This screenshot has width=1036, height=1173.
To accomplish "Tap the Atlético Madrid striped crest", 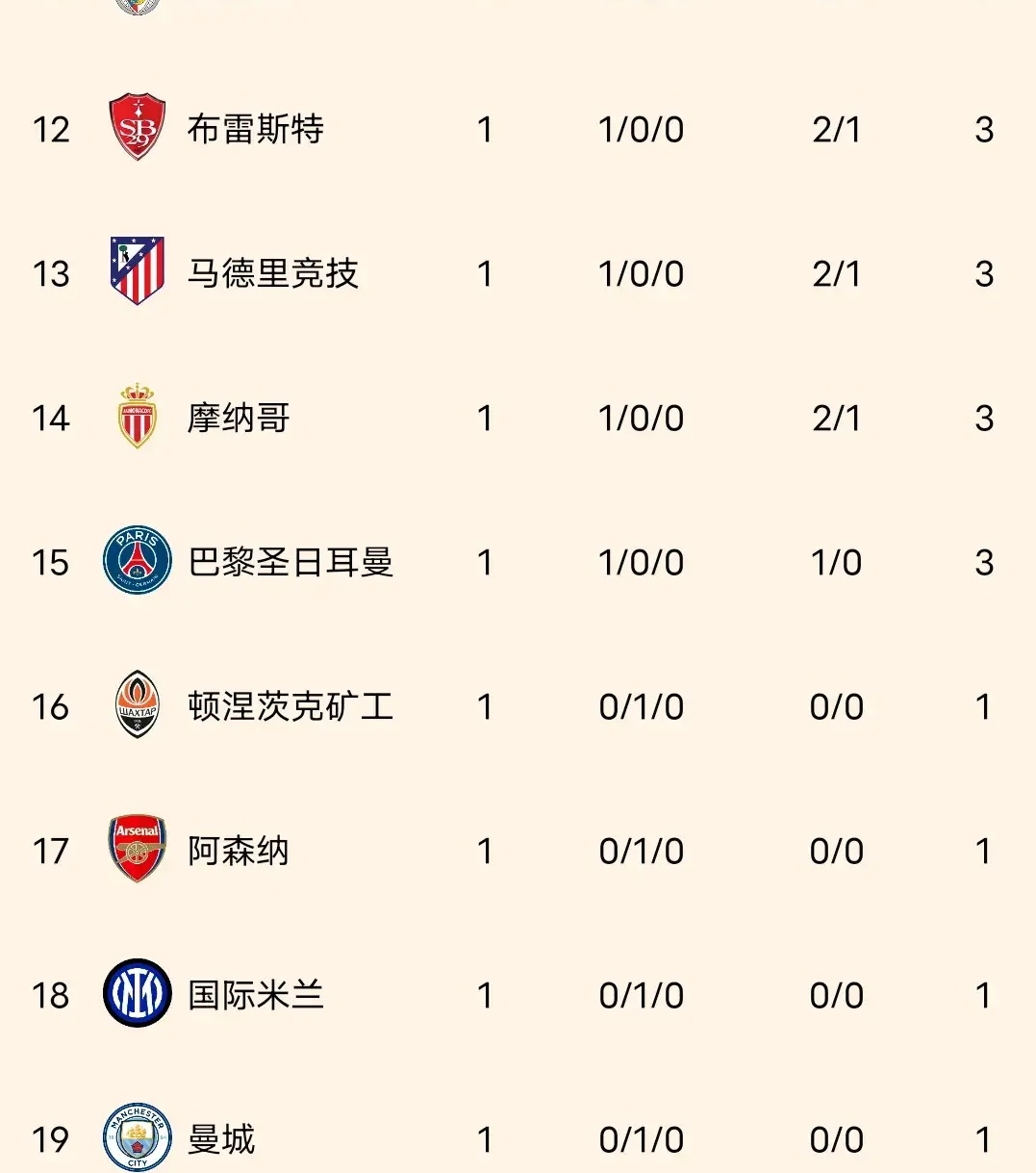I will pyautogui.click(x=138, y=272).
